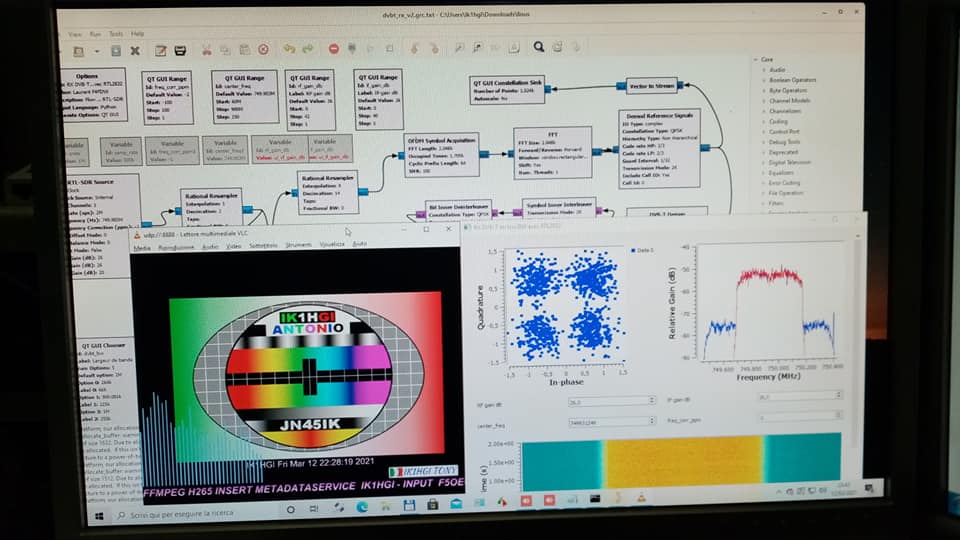Click the freq_corr_ppm value field
This screenshot has width=960, height=540.
[x=800, y=416]
